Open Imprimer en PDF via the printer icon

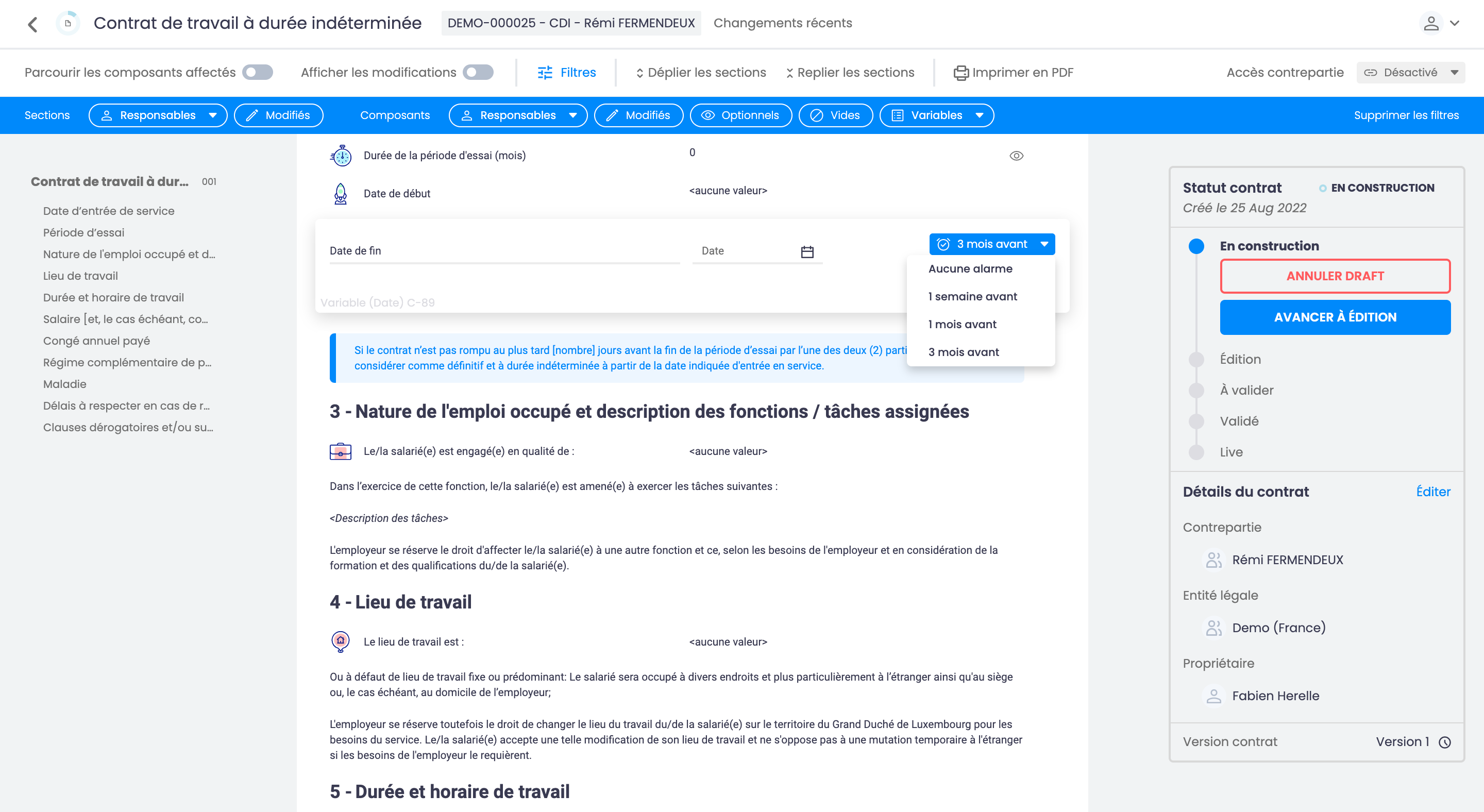(x=961, y=72)
